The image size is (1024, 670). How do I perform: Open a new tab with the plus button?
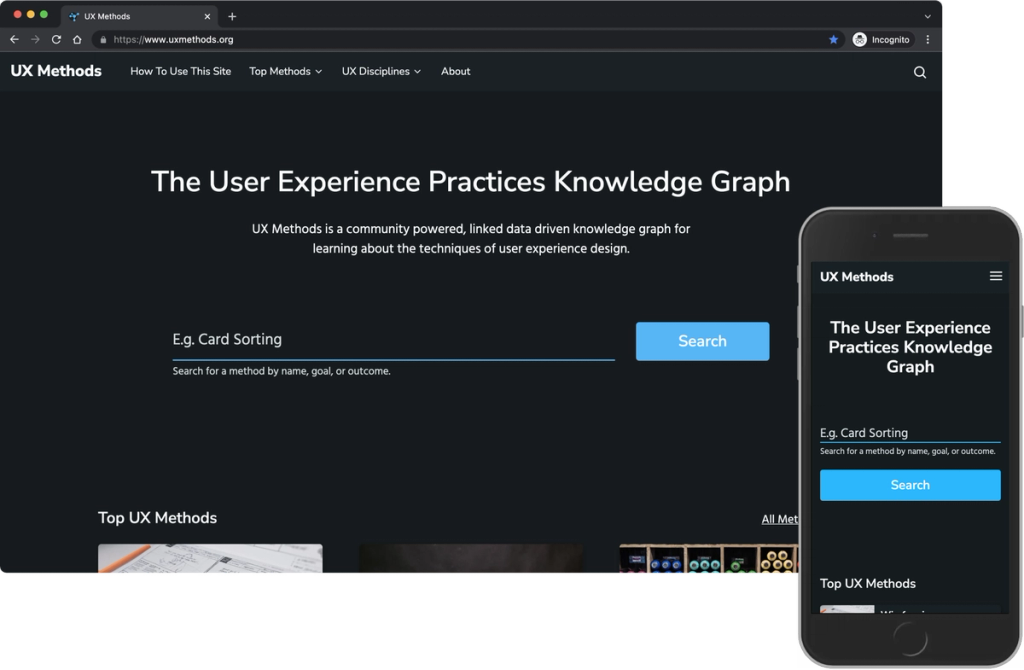(232, 16)
